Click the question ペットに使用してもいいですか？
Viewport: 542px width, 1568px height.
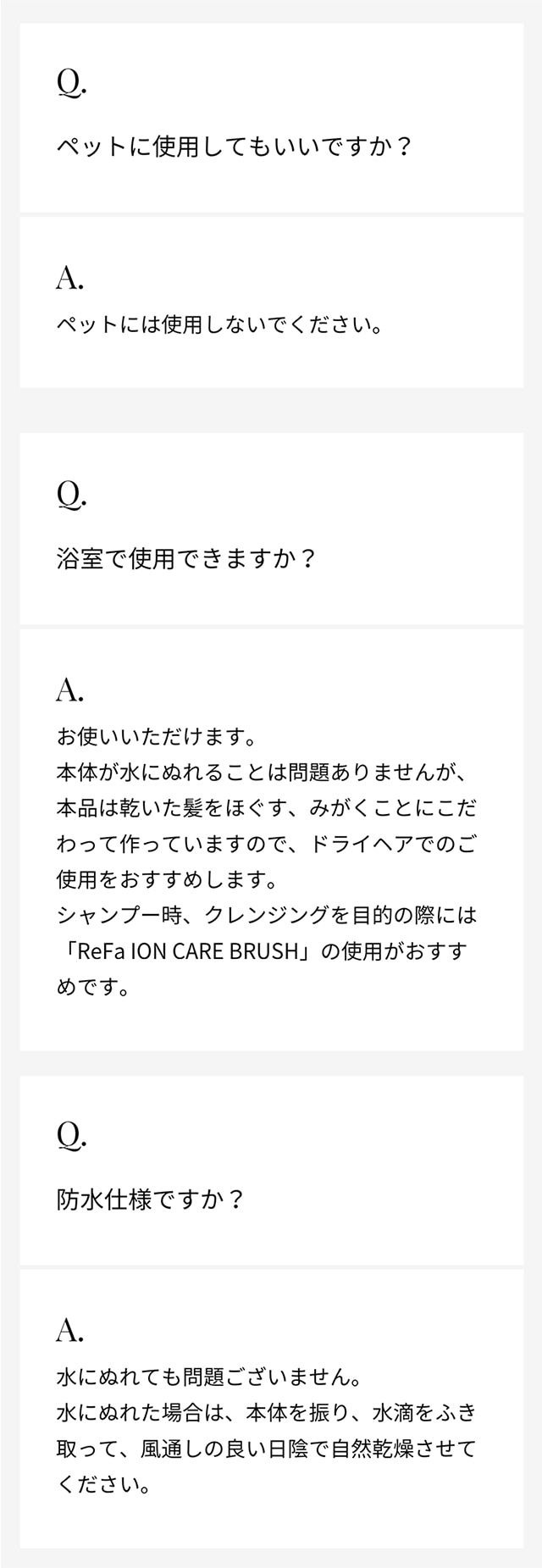coord(234,147)
